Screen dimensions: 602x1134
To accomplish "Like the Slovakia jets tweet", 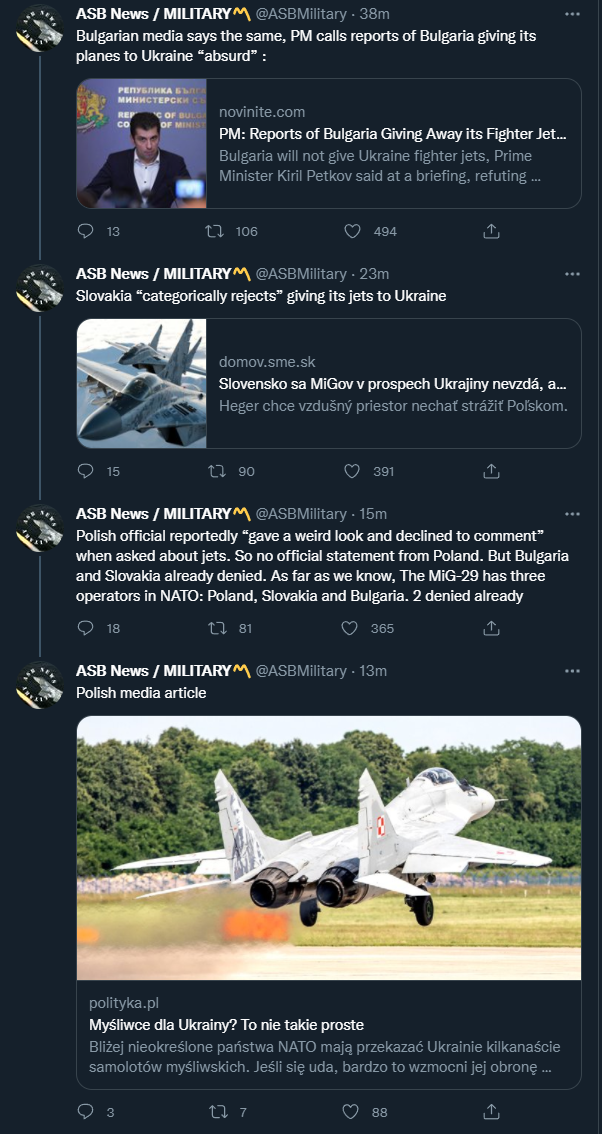I will (352, 471).
